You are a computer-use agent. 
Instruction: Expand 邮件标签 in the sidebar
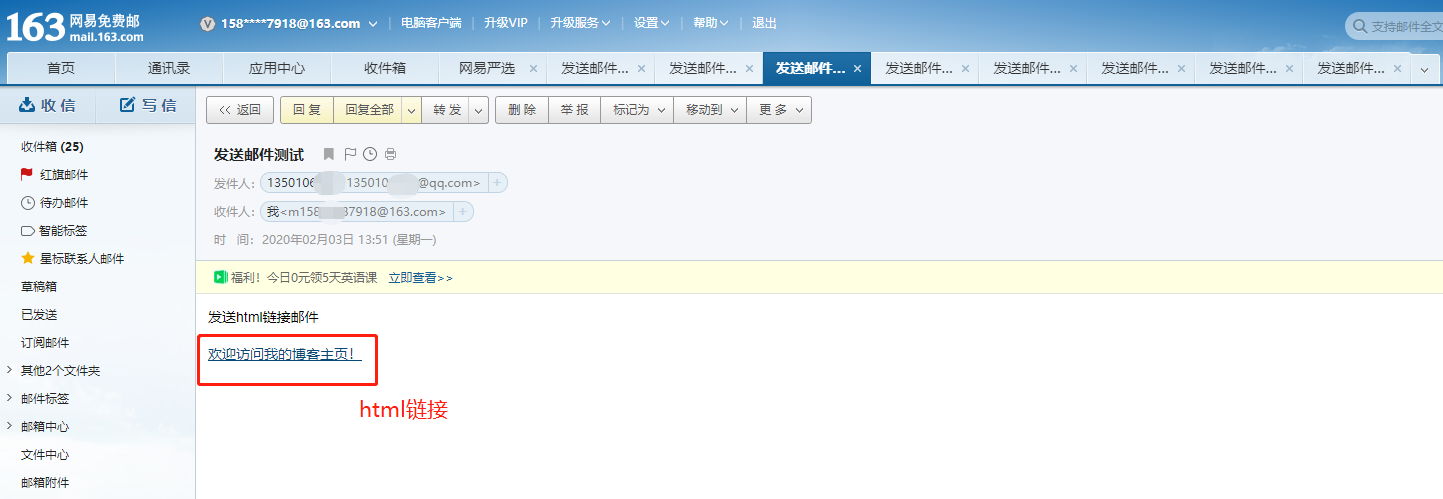pos(9,398)
